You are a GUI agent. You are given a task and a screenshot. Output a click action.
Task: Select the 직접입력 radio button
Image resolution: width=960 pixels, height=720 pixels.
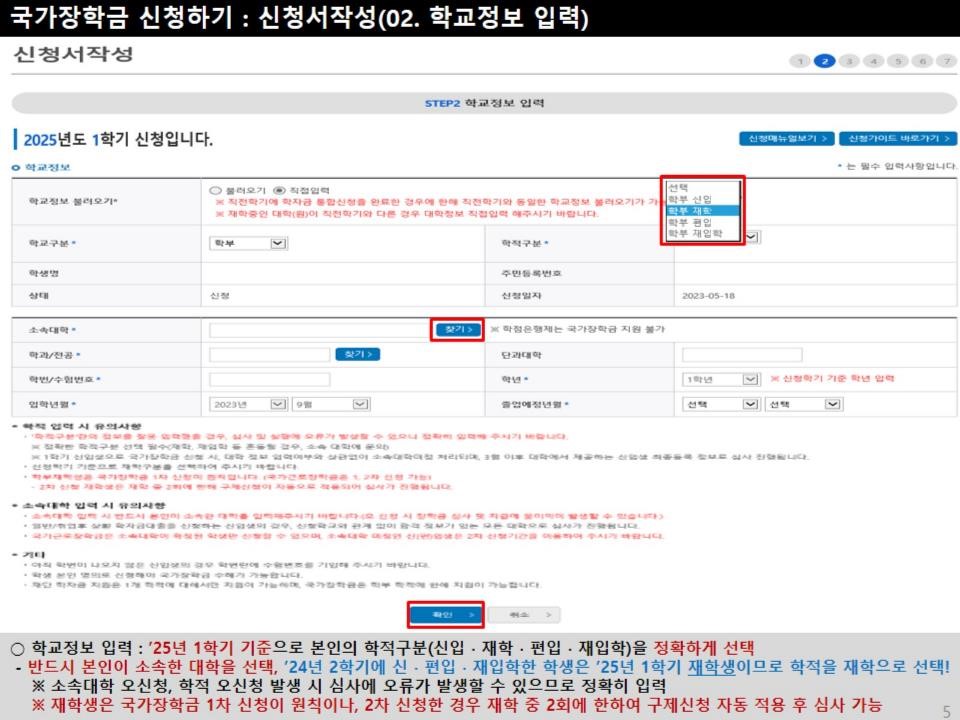[x=280, y=189]
